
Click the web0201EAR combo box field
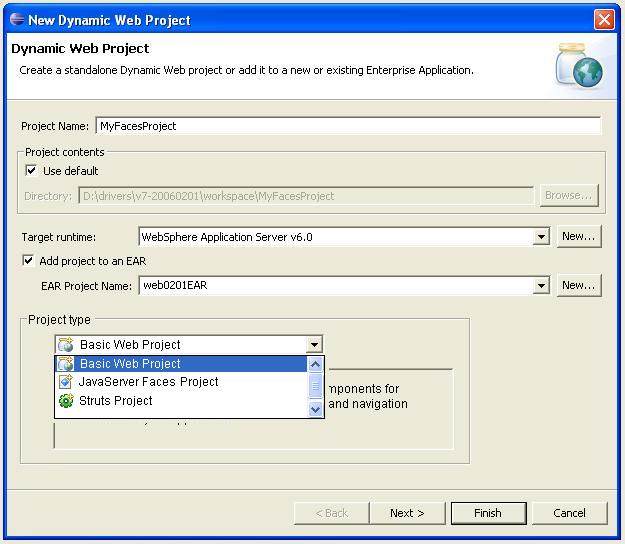coord(344,286)
